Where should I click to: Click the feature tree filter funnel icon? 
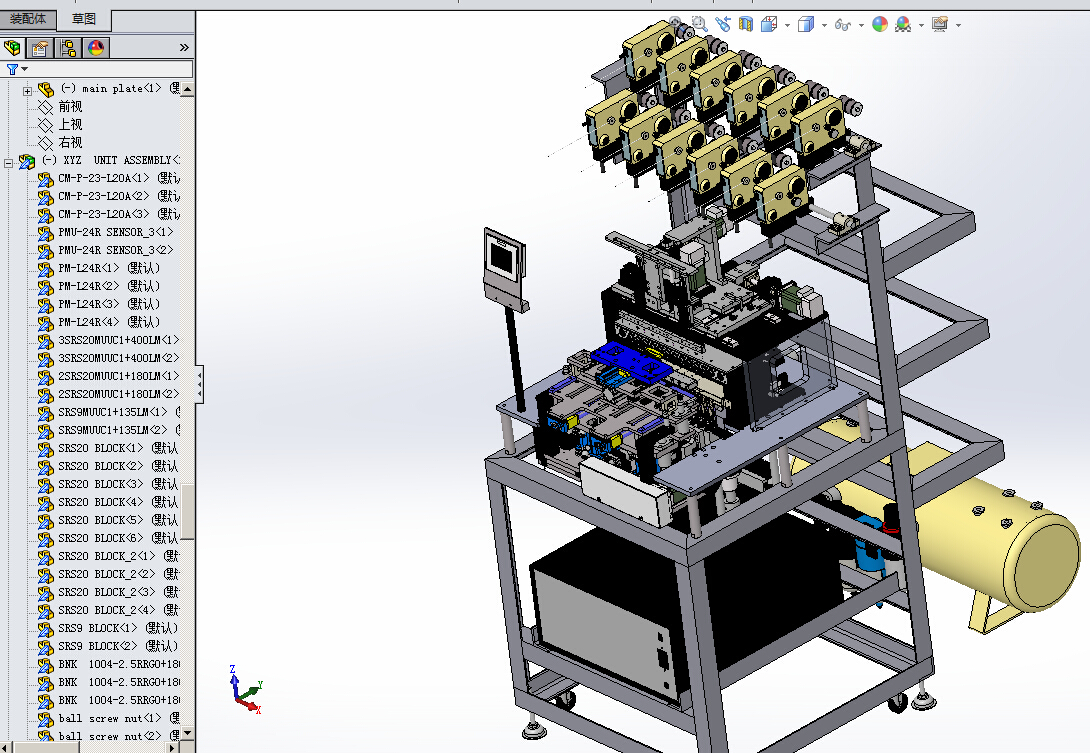pyautogui.click(x=13, y=69)
